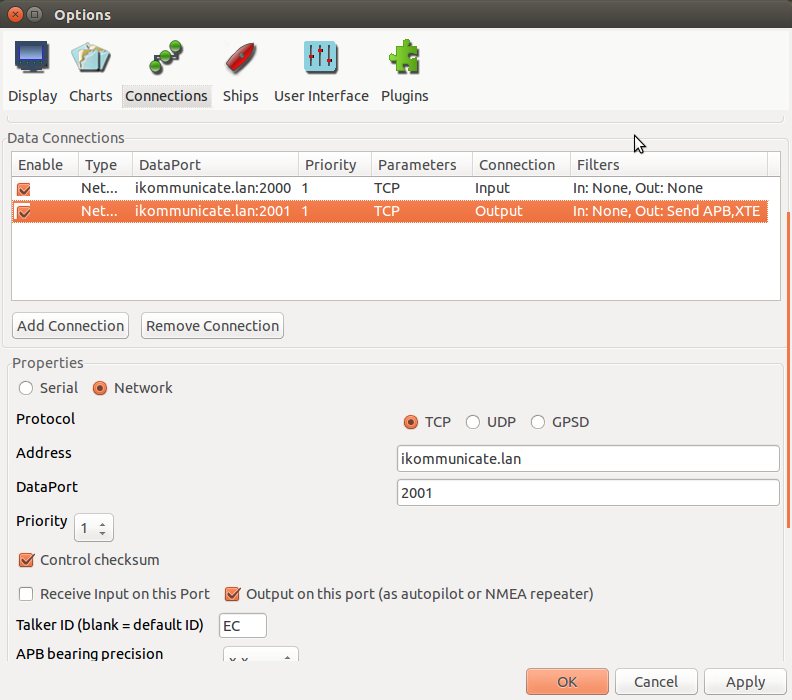The width and height of the screenshot is (792, 700).
Task: Open the Priority spinner dropdown
Action: [x=102, y=527]
